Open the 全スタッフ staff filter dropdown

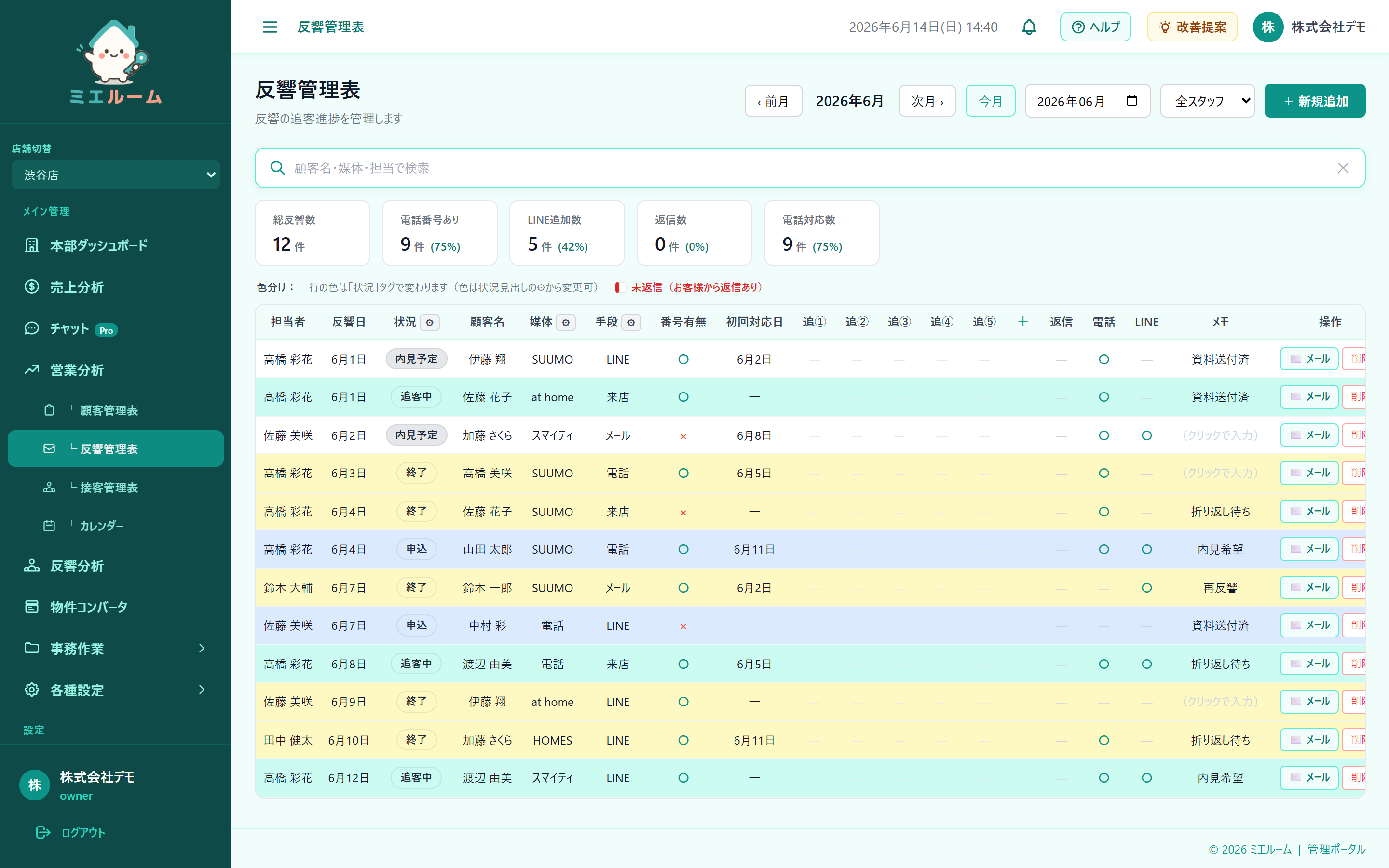(1207, 101)
